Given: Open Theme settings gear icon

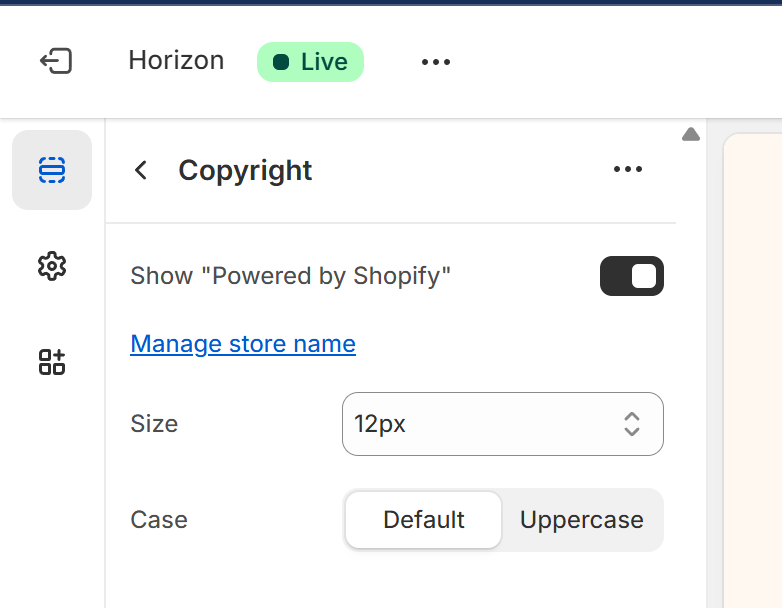Looking at the screenshot, I should [x=52, y=266].
